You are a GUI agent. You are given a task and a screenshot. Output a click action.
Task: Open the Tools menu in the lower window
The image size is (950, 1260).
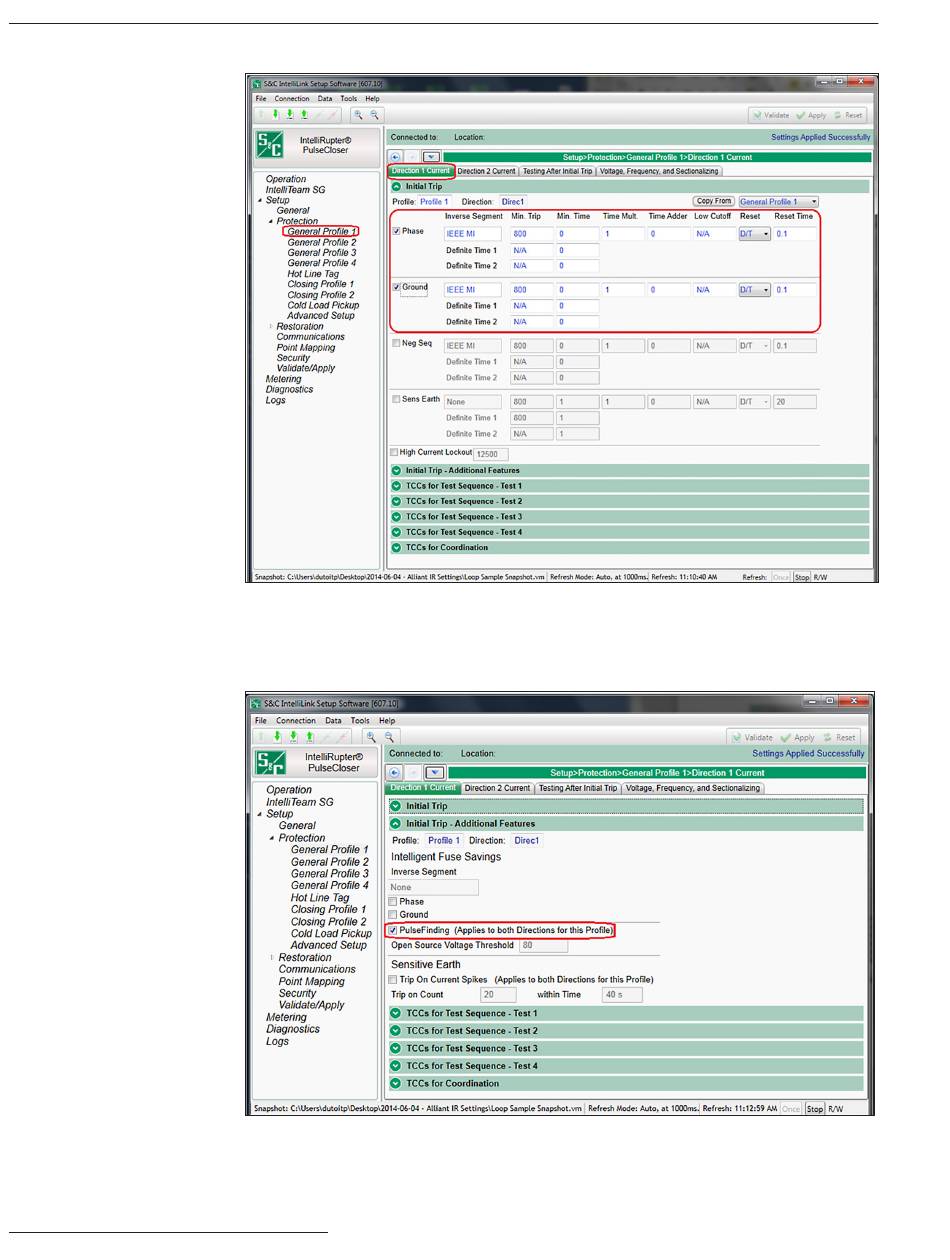[360, 720]
